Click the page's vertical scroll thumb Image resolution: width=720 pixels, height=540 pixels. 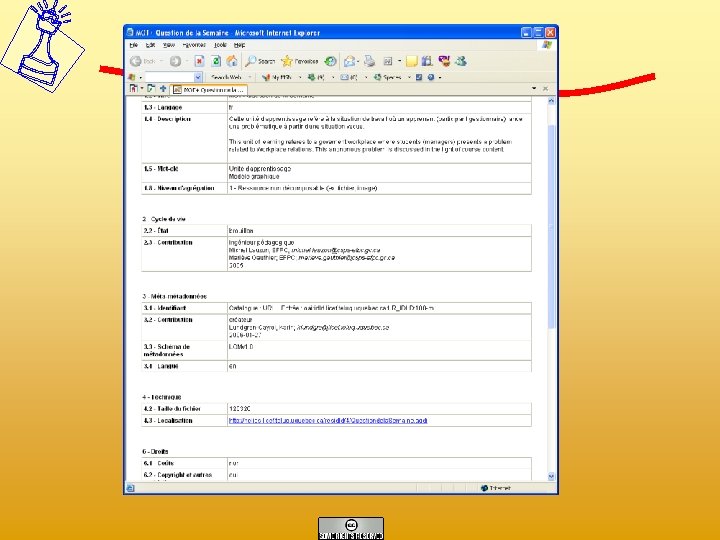[551, 226]
